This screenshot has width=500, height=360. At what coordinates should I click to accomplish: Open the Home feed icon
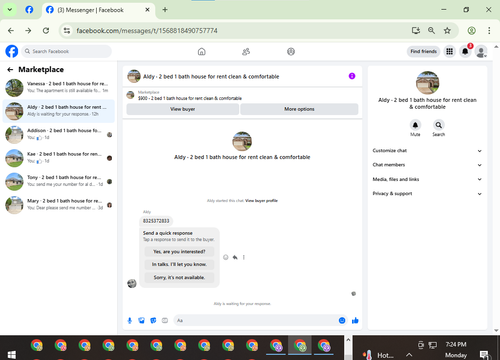(x=202, y=52)
